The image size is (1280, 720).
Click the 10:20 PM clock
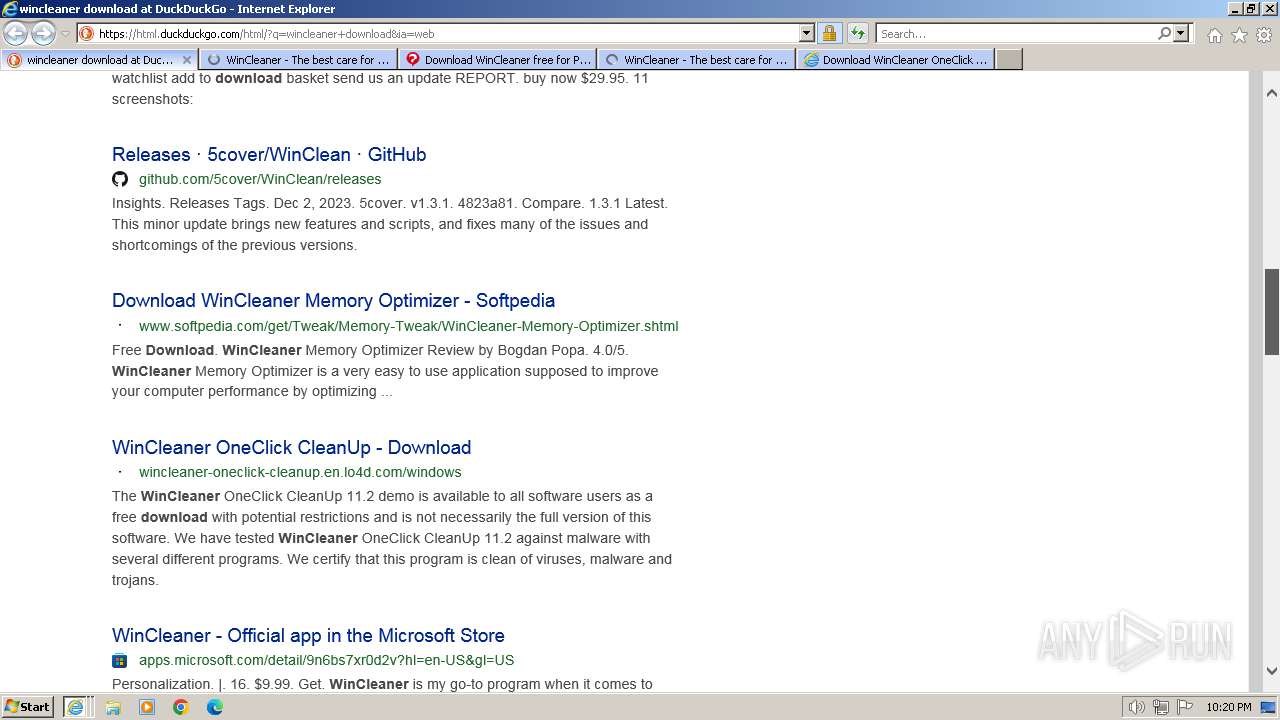1228,707
